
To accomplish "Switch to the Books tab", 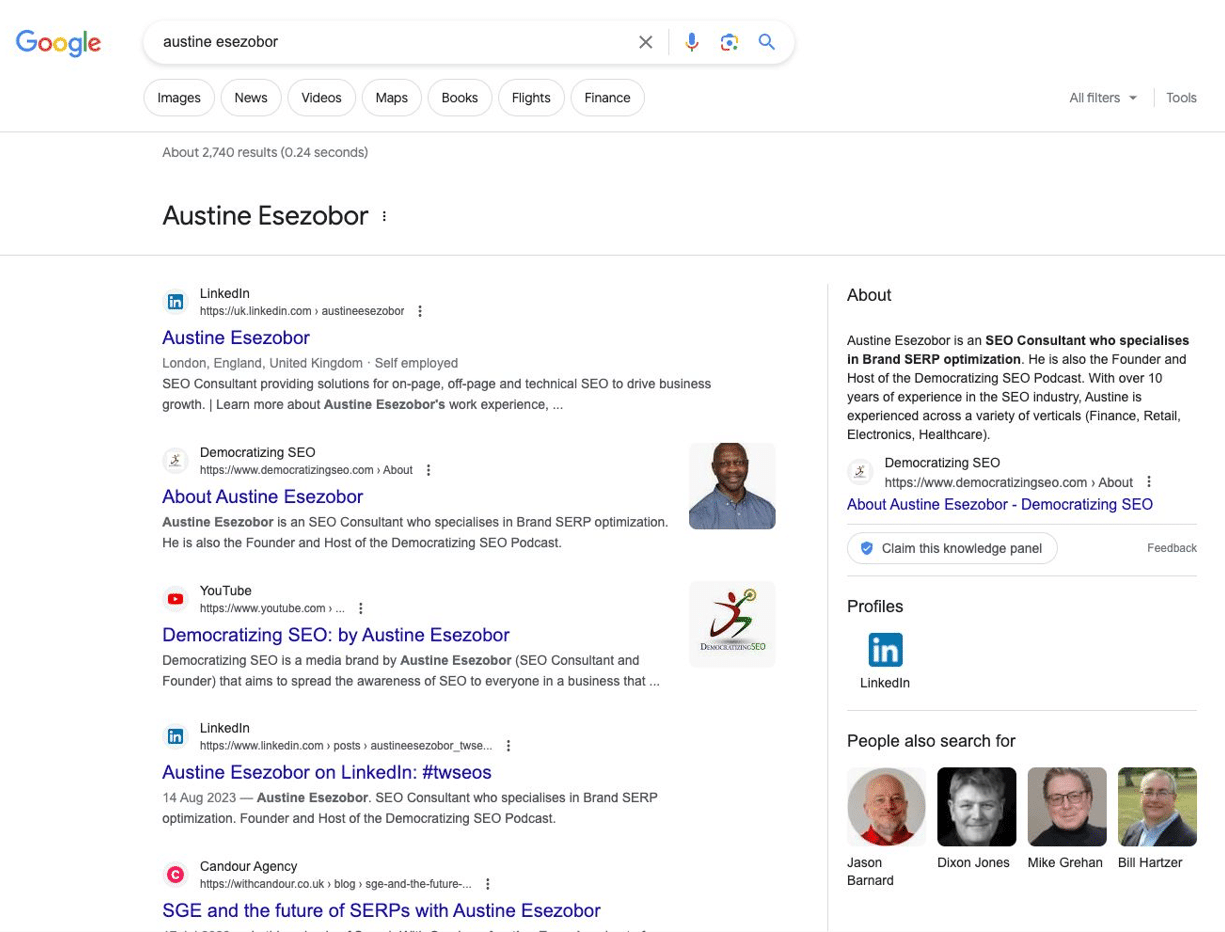I will 460,98.
